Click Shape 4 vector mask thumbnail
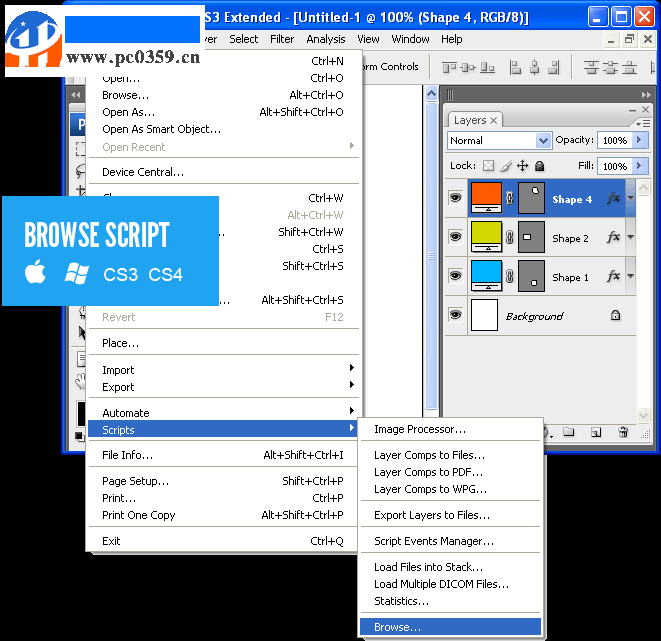The height and width of the screenshot is (641, 661). pyautogui.click(x=531, y=198)
